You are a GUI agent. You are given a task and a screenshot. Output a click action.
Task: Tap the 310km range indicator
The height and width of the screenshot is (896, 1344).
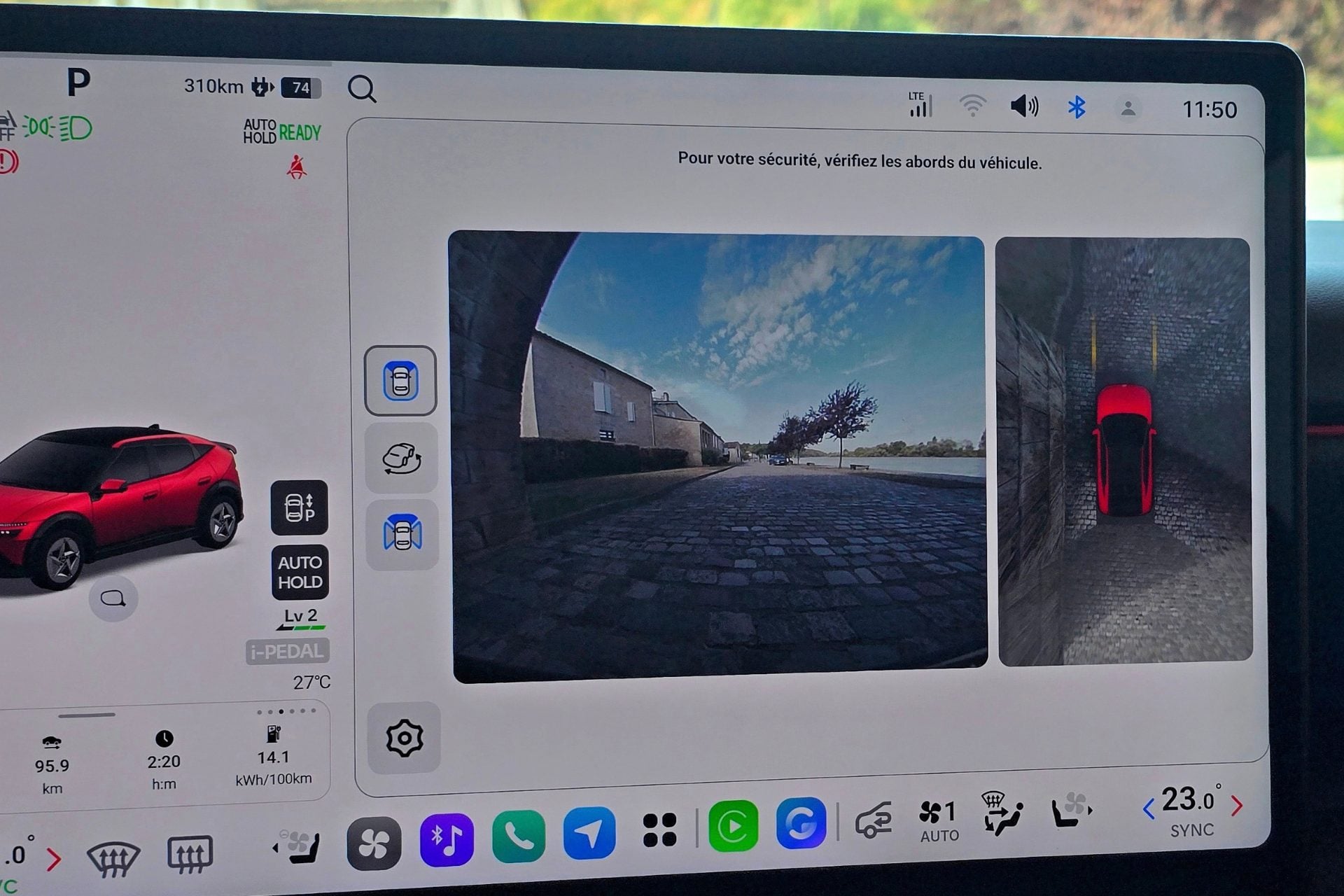coord(213,86)
